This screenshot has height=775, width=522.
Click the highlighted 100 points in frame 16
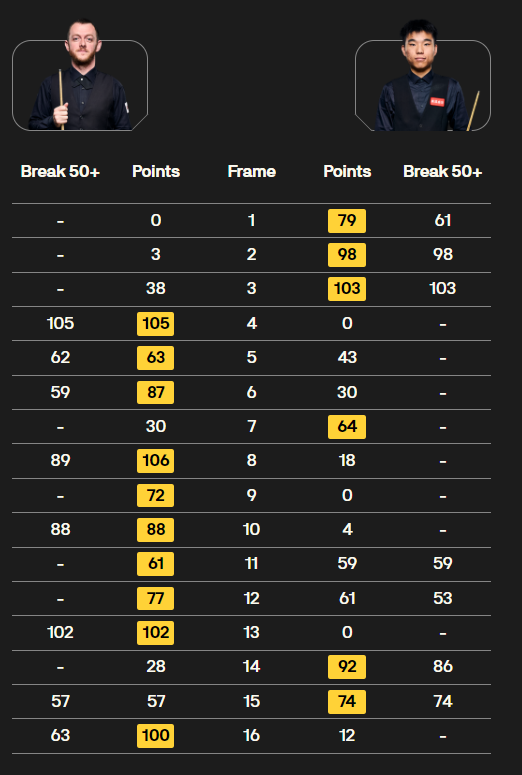156,735
